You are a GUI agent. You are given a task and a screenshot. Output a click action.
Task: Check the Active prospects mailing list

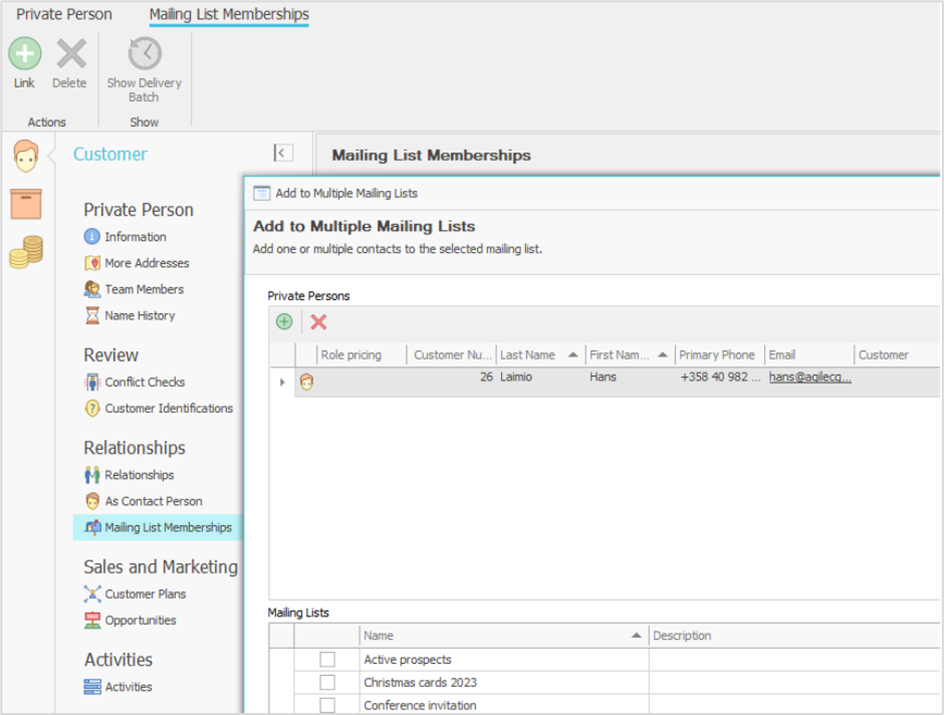tap(327, 660)
